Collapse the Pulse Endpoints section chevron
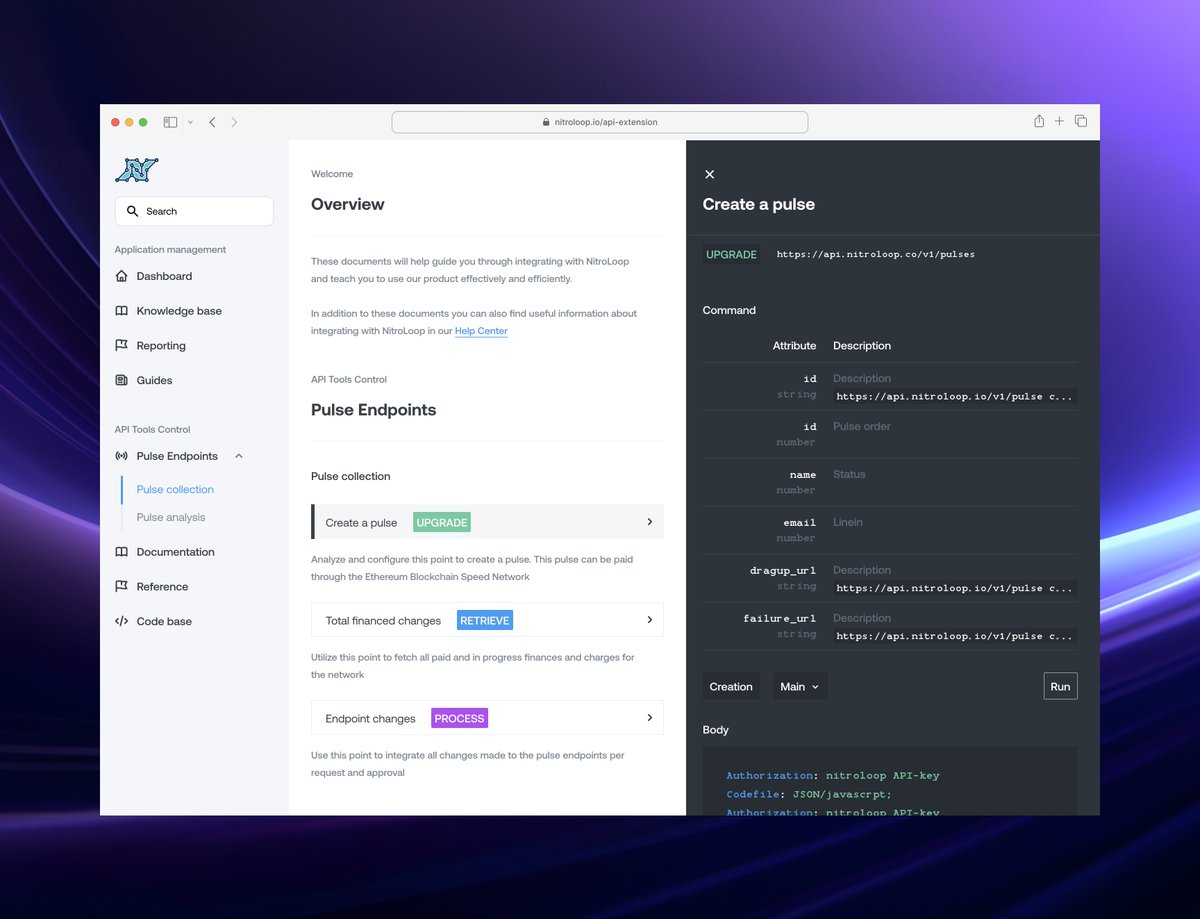 (x=238, y=456)
